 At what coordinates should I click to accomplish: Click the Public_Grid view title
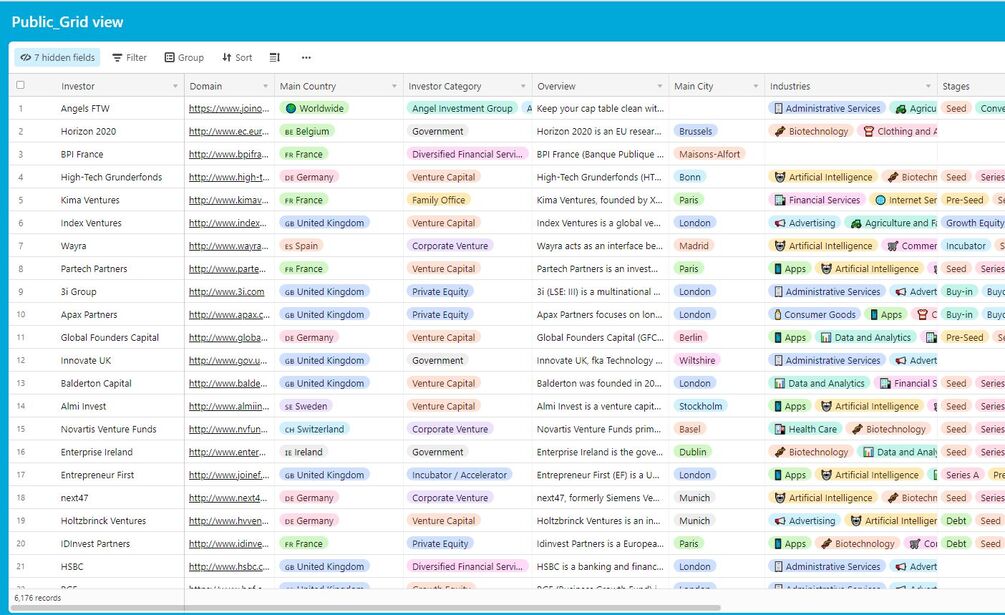pos(67,22)
